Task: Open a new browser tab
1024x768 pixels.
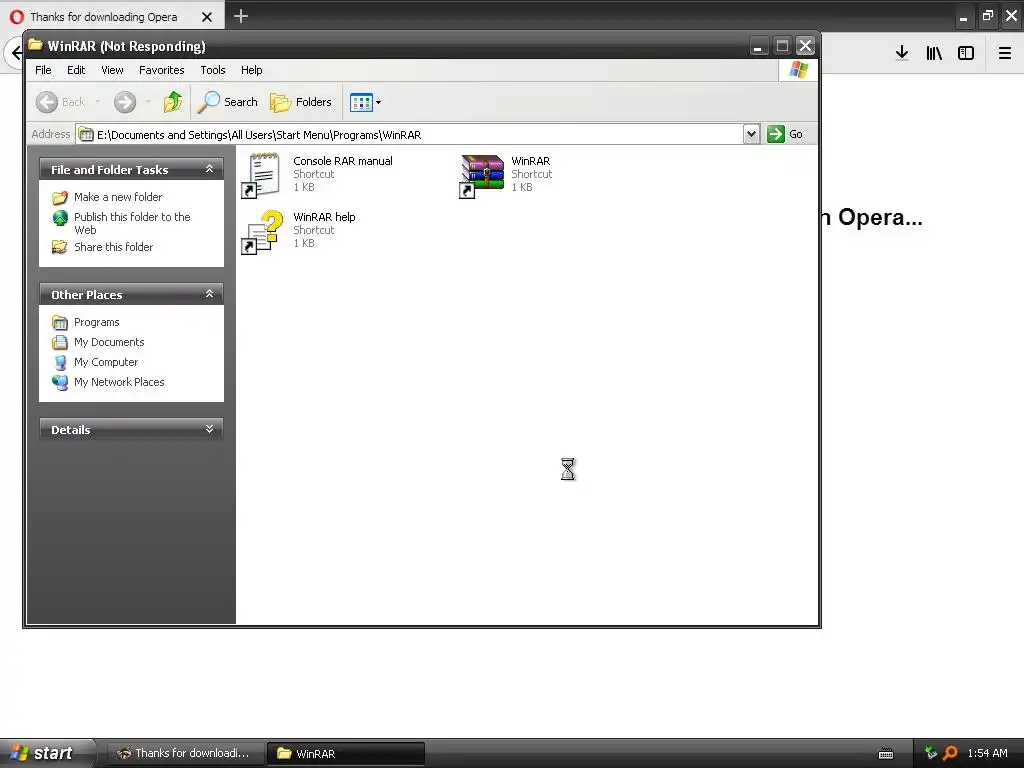Action: click(x=240, y=16)
